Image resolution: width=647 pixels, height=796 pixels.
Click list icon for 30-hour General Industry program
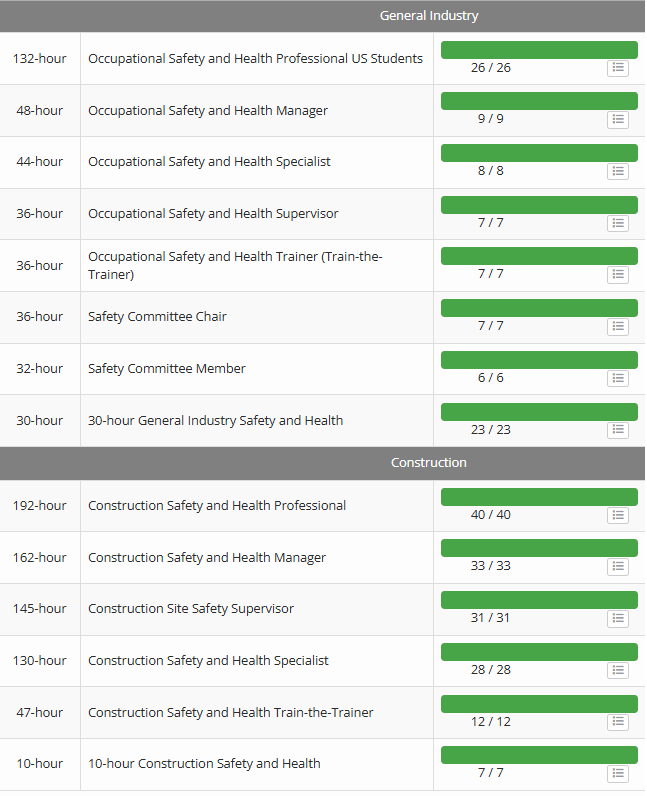[618, 430]
